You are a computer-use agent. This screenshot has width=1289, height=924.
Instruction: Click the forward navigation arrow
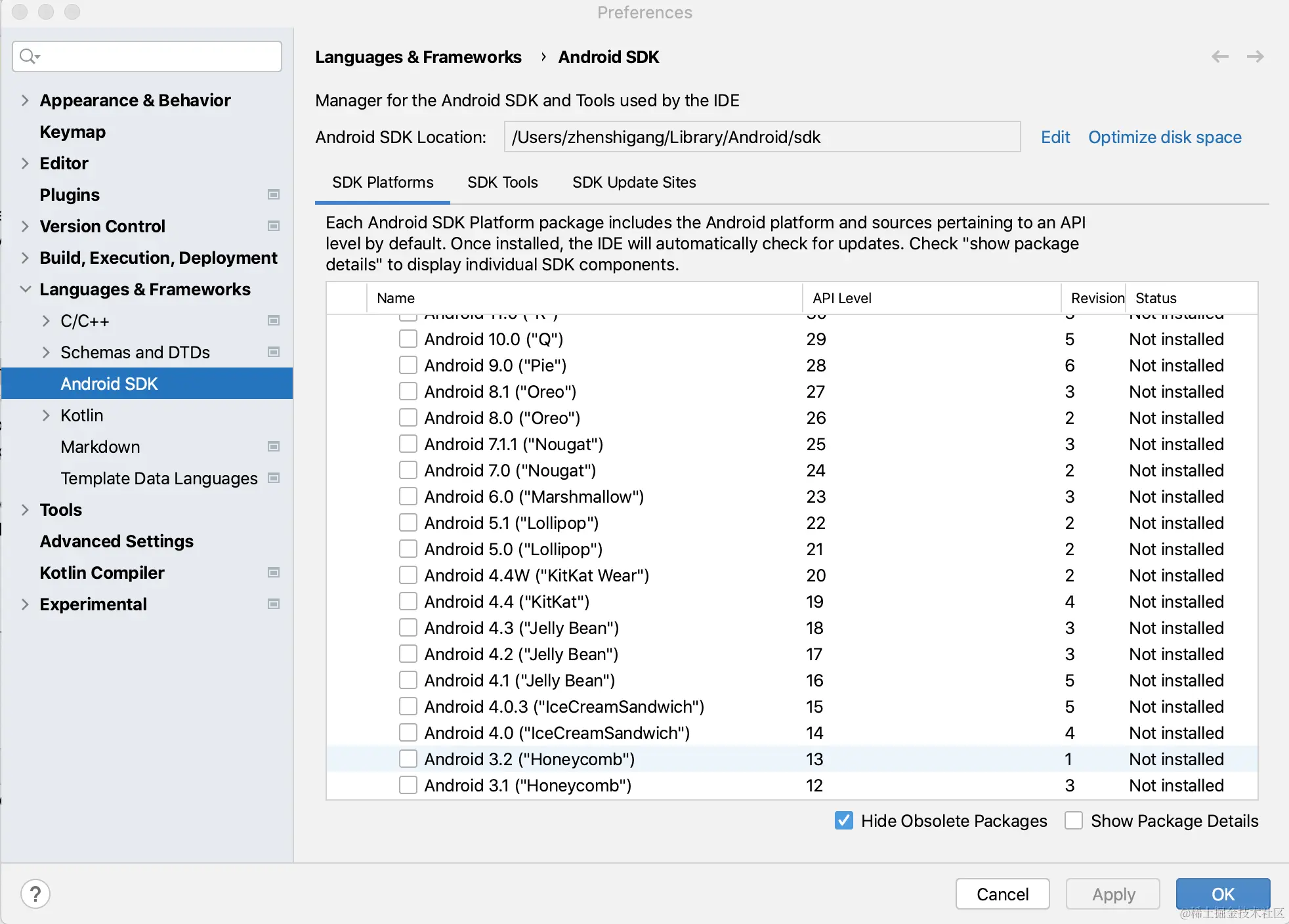[x=1255, y=57]
